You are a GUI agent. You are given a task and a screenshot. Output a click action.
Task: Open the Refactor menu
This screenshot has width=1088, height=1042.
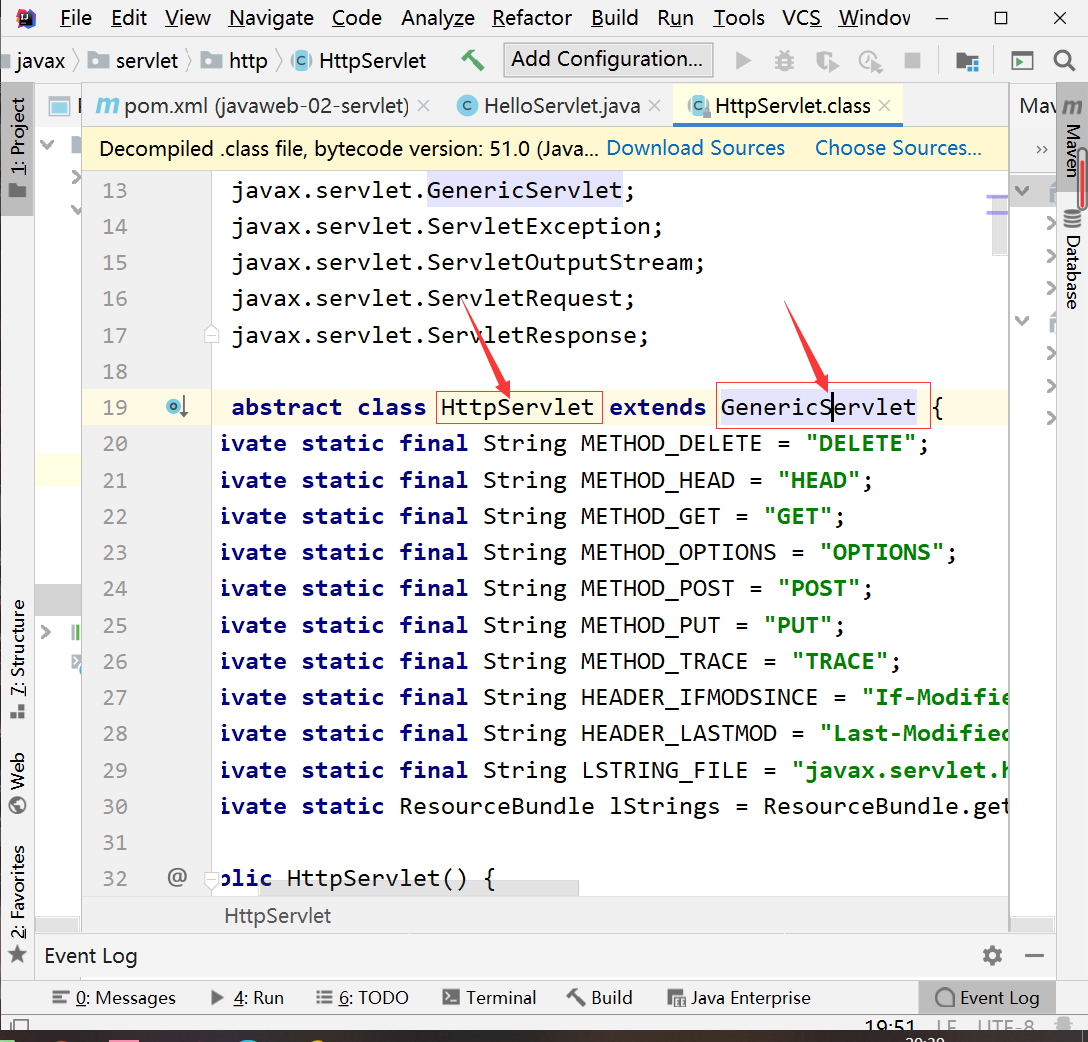click(x=532, y=18)
